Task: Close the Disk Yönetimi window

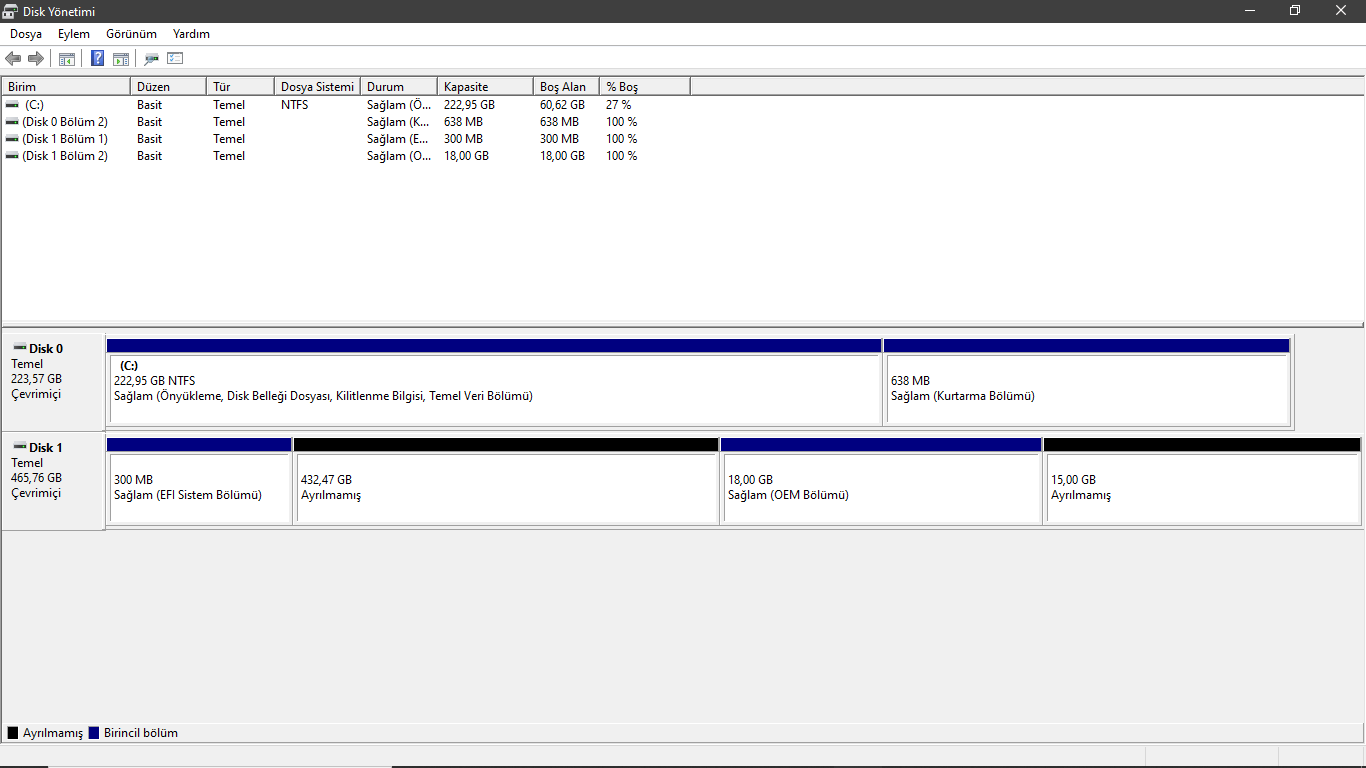Action: [x=1342, y=10]
